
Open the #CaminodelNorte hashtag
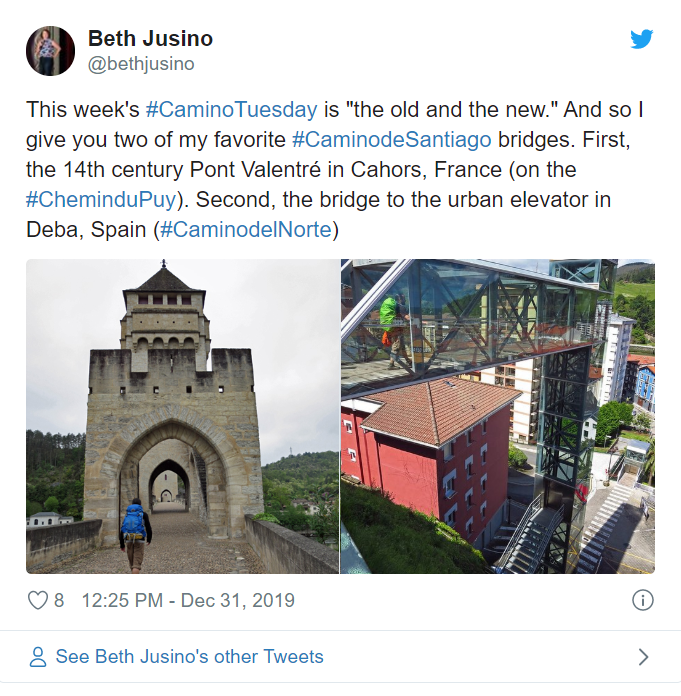click(245, 229)
